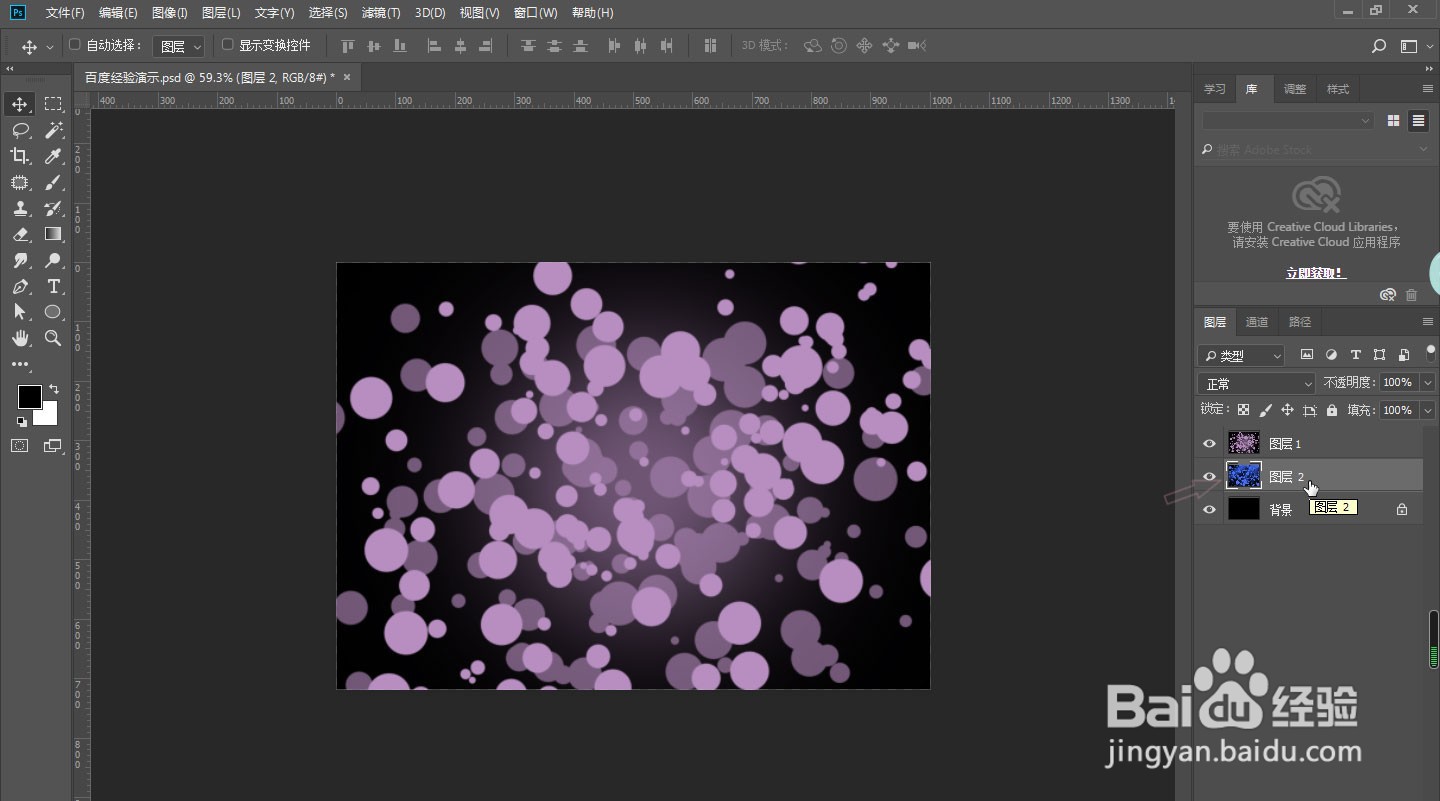Open the 滤镜(T) menu
The image size is (1440, 801).
(x=380, y=13)
